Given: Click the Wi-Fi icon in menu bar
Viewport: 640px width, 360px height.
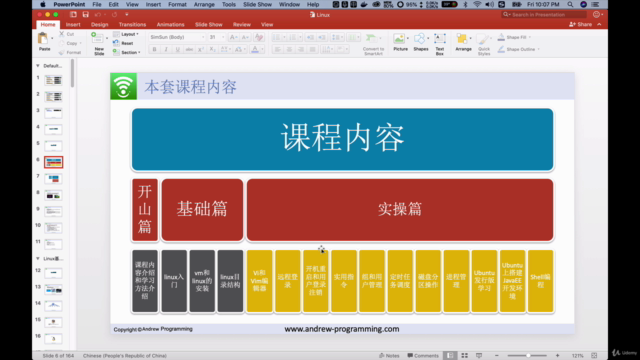Looking at the screenshot, I should [477, 4].
